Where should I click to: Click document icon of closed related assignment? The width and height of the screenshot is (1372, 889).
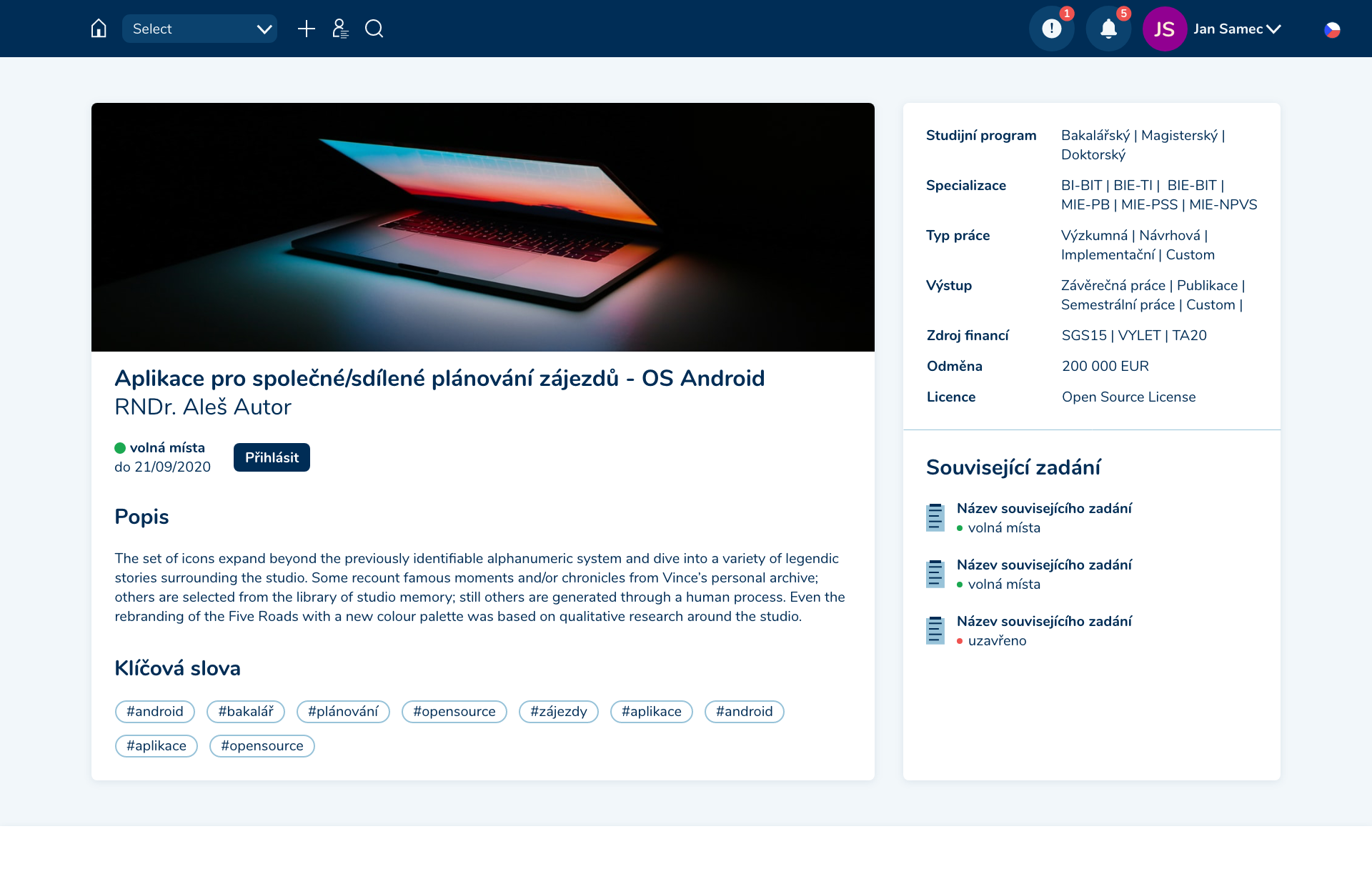[x=935, y=630]
